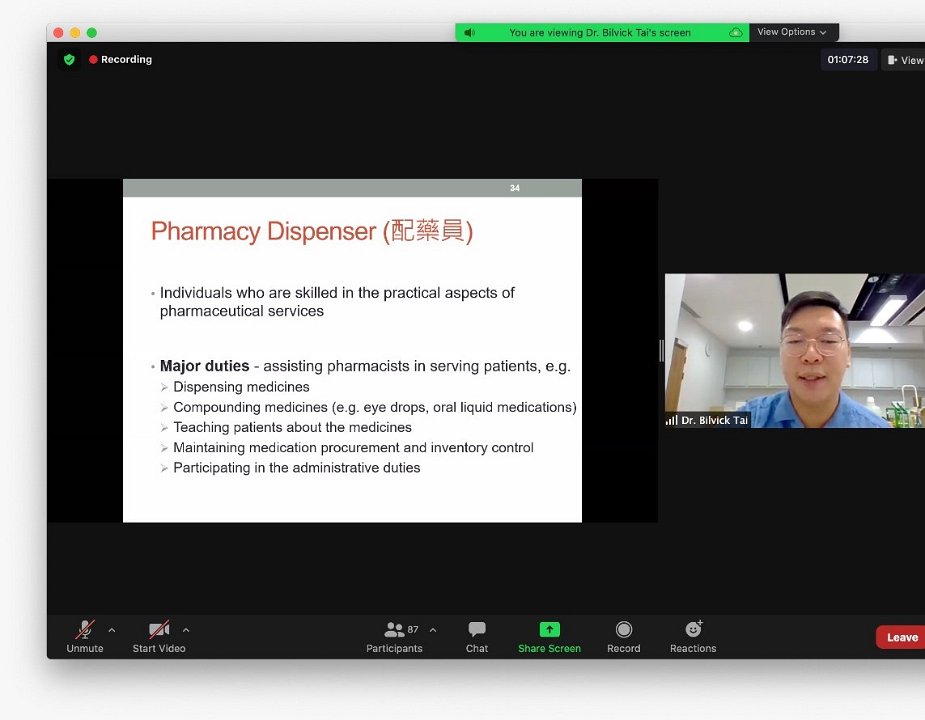Click the View button at top right
Viewport: 925px width, 720px height.
click(904, 60)
